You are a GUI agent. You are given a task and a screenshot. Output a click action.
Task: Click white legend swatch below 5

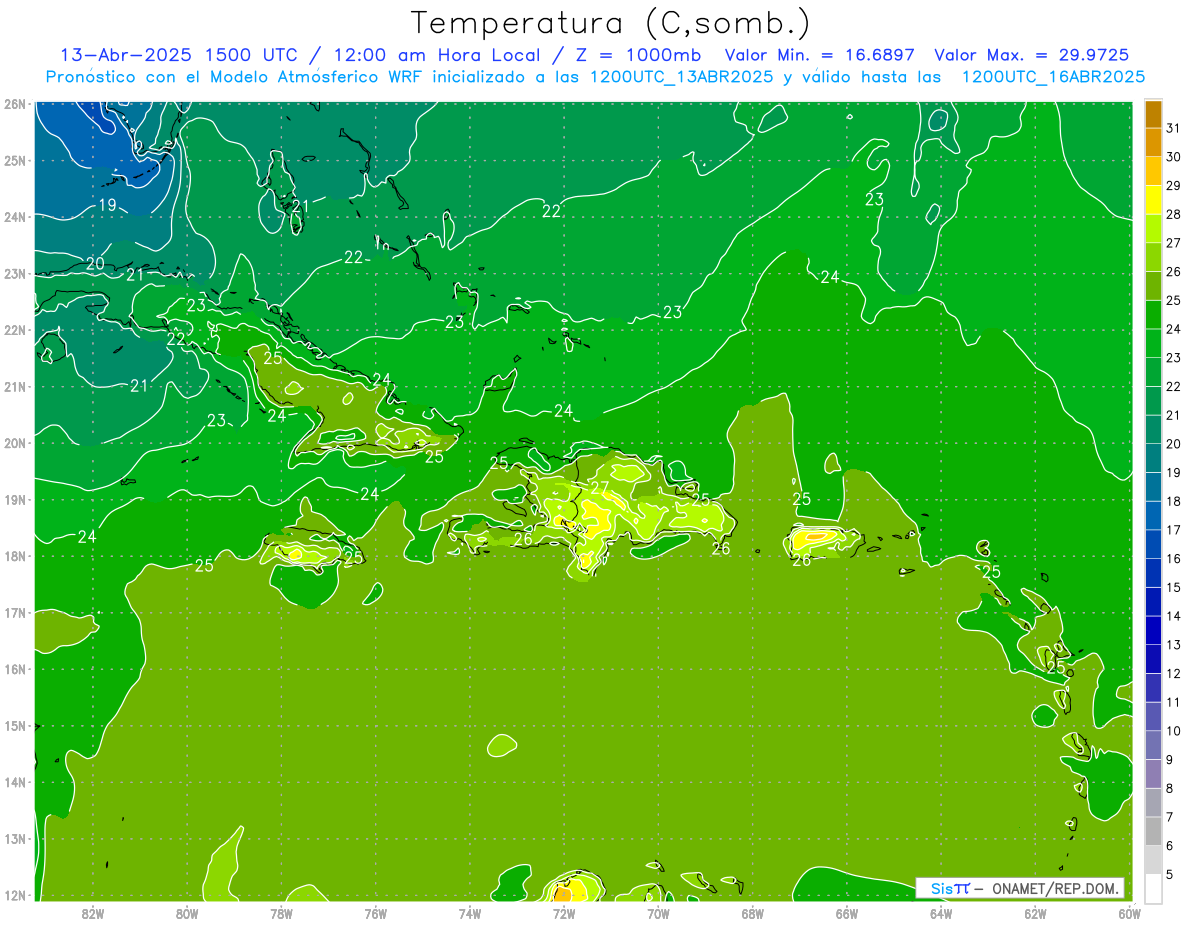coord(1153,888)
